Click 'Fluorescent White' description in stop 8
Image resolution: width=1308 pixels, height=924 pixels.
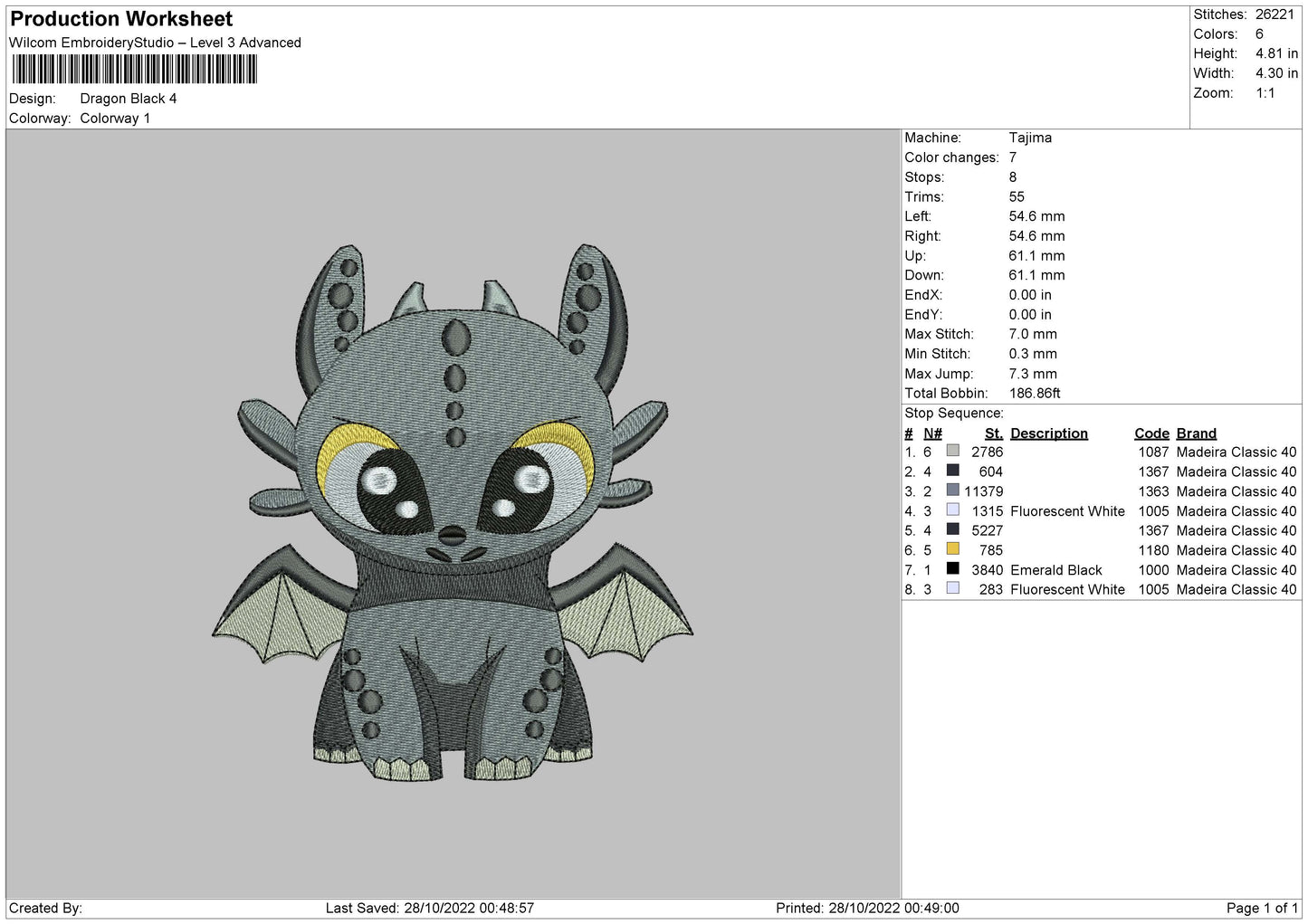pos(1067,589)
